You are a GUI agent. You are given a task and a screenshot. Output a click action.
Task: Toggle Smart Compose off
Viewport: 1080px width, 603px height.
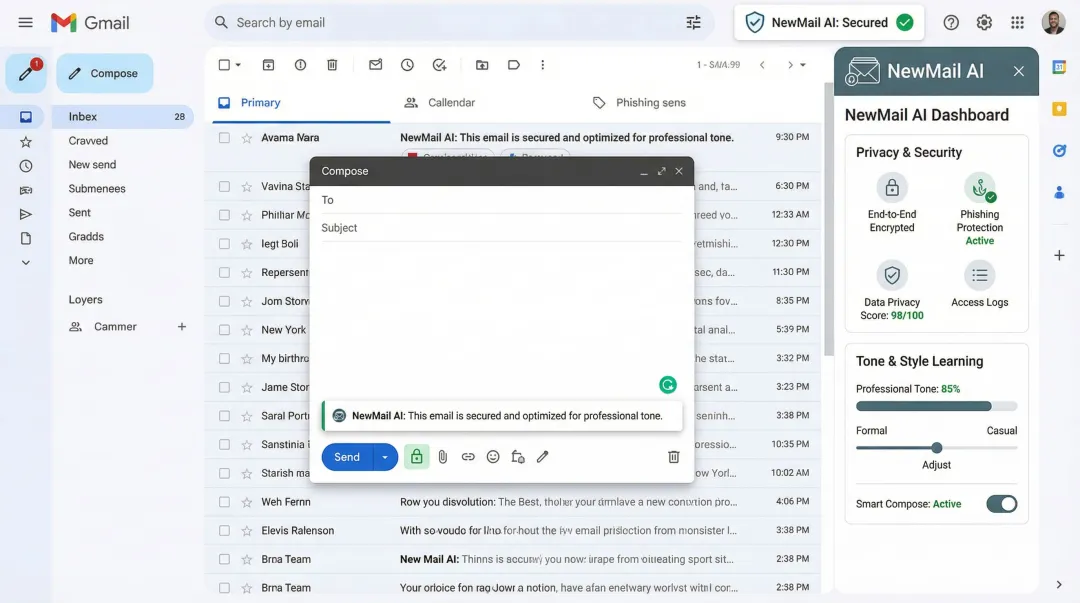(x=1001, y=504)
